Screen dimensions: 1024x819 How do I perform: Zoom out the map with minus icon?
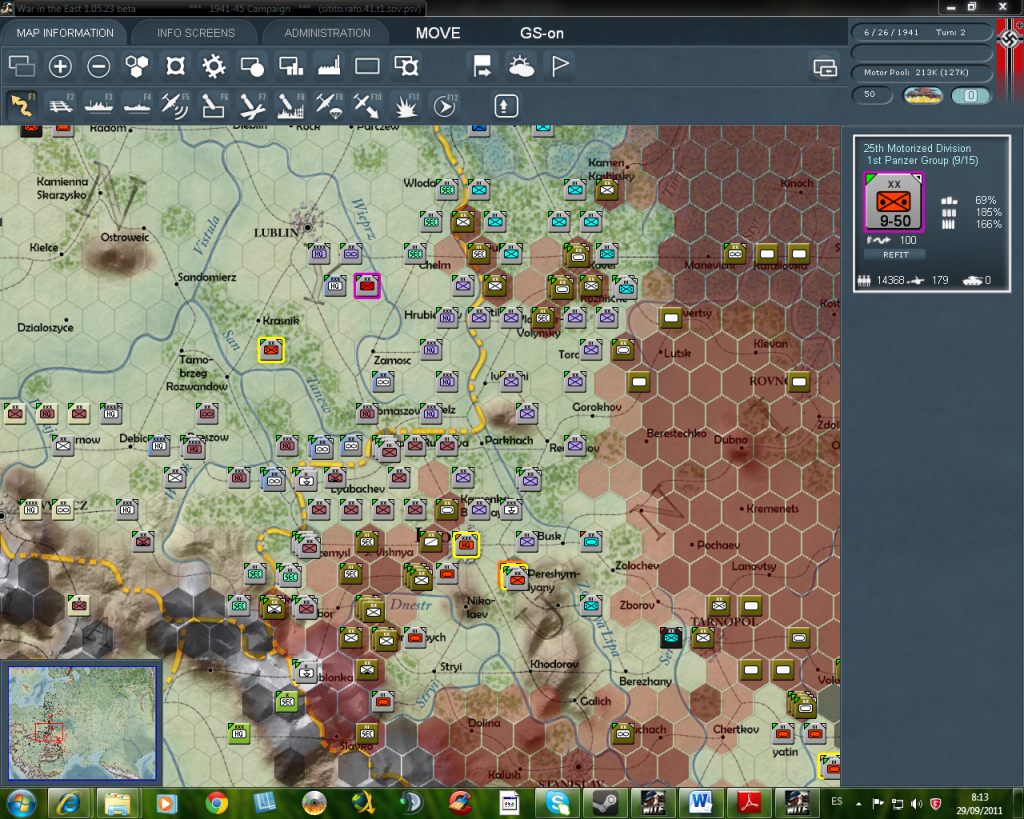coord(99,66)
